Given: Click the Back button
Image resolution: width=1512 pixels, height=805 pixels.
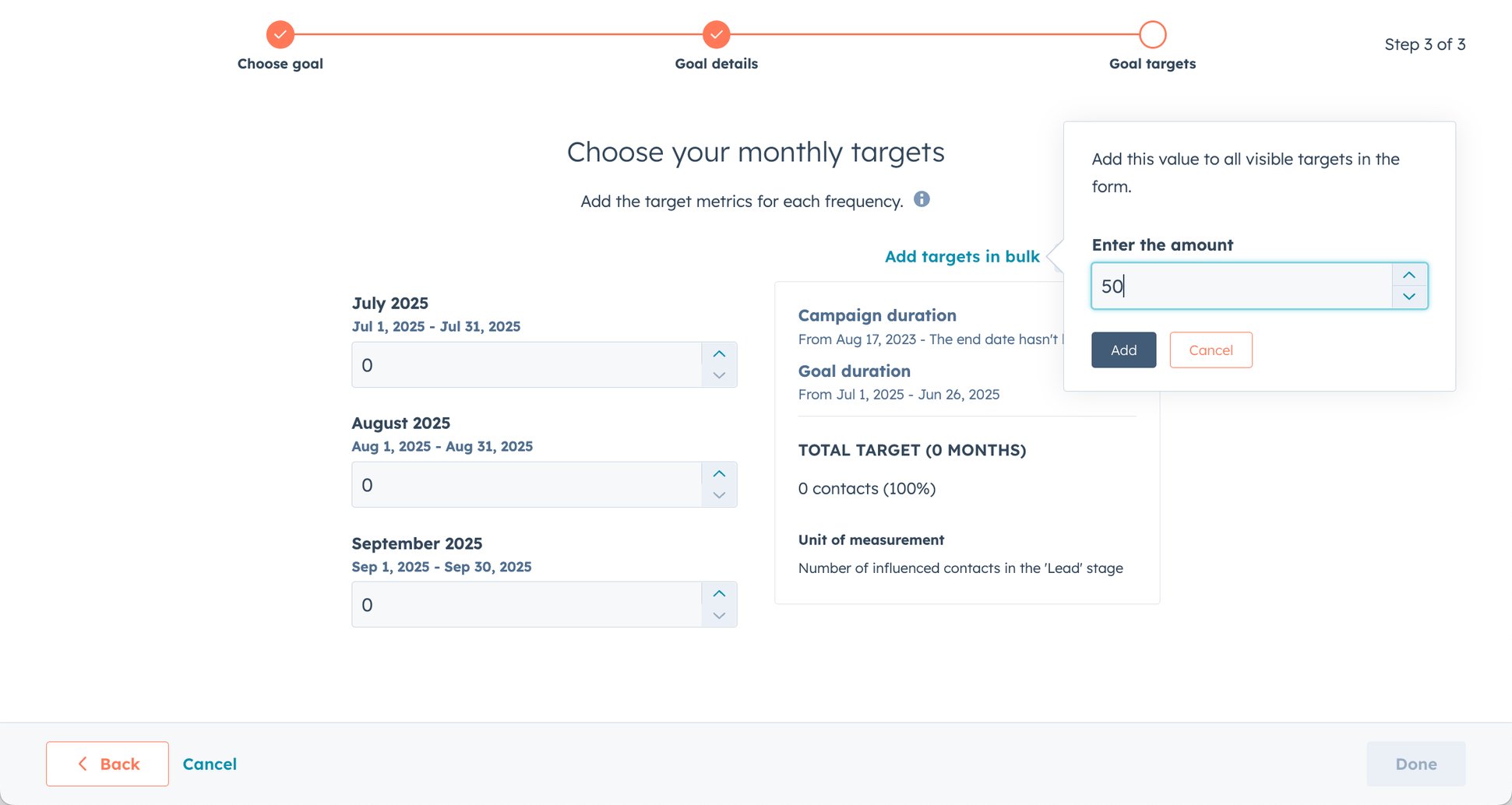Looking at the screenshot, I should click(107, 764).
